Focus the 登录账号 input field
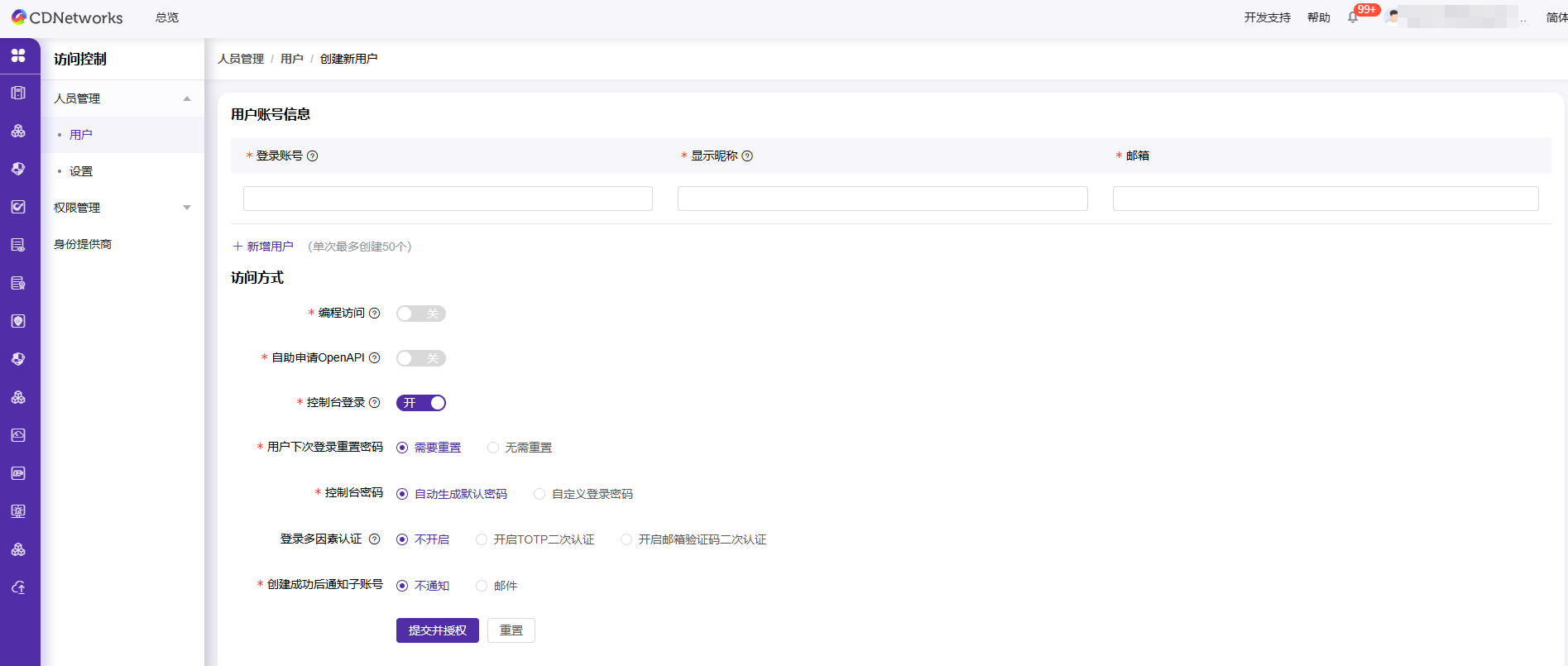 coord(448,199)
